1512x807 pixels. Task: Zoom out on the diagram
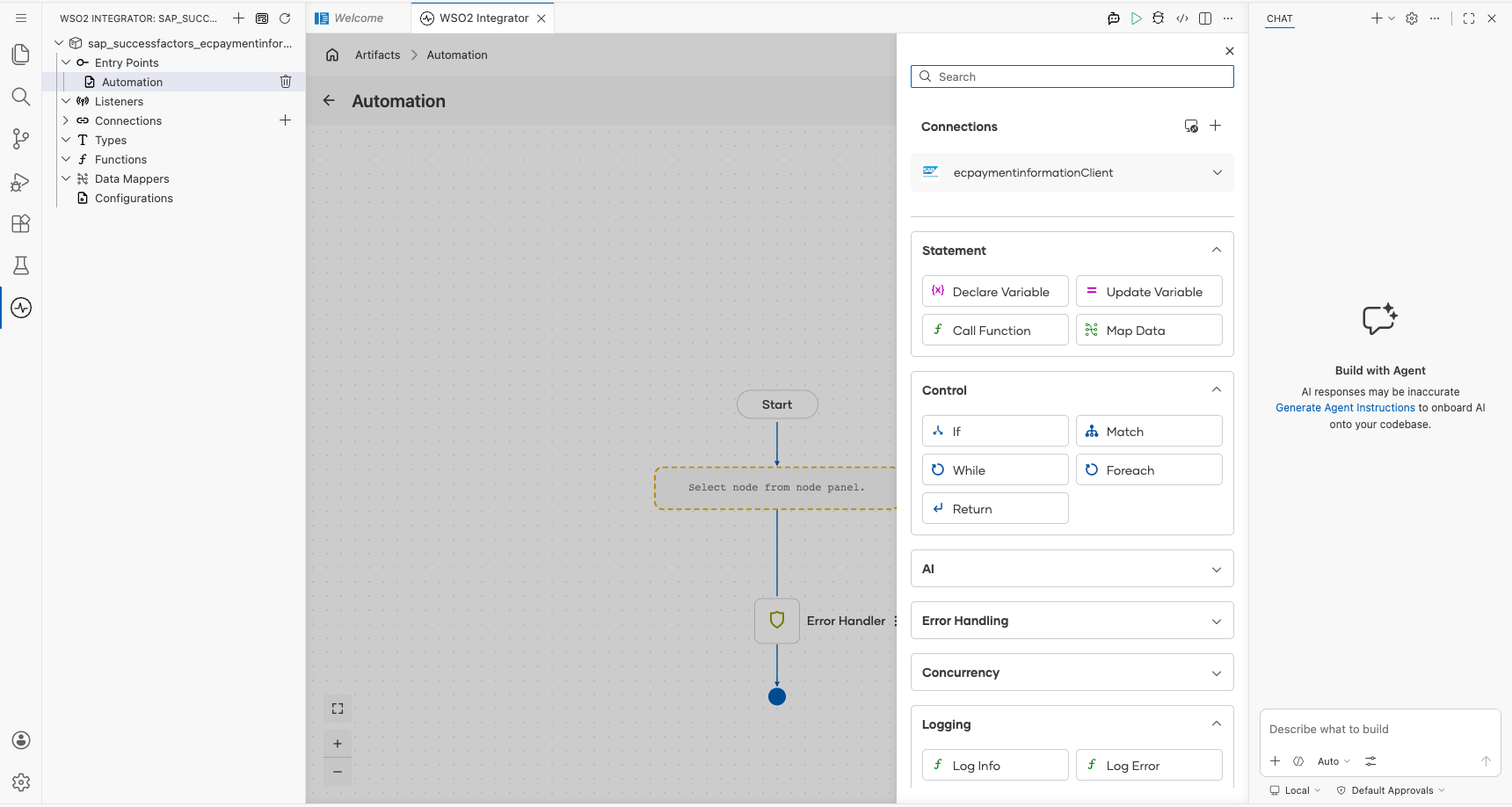point(338,772)
